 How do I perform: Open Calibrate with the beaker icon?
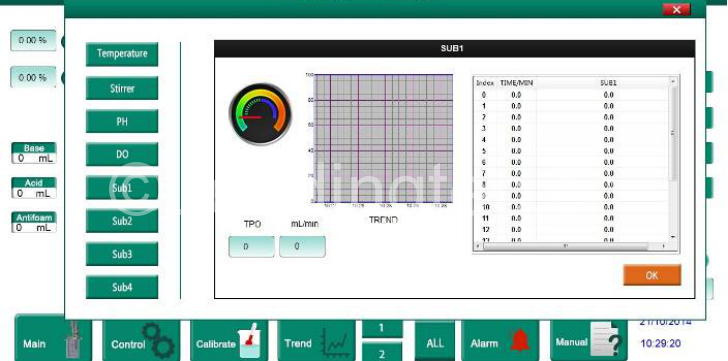[x=229, y=340]
